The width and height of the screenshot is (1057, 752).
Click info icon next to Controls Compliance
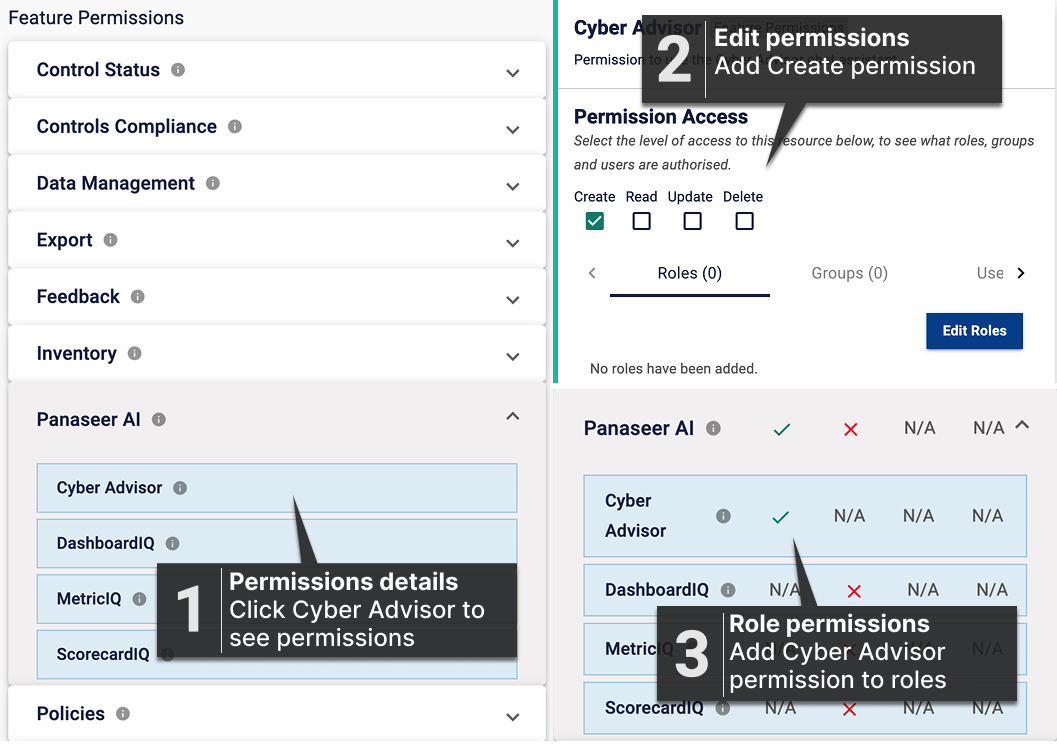(x=235, y=127)
